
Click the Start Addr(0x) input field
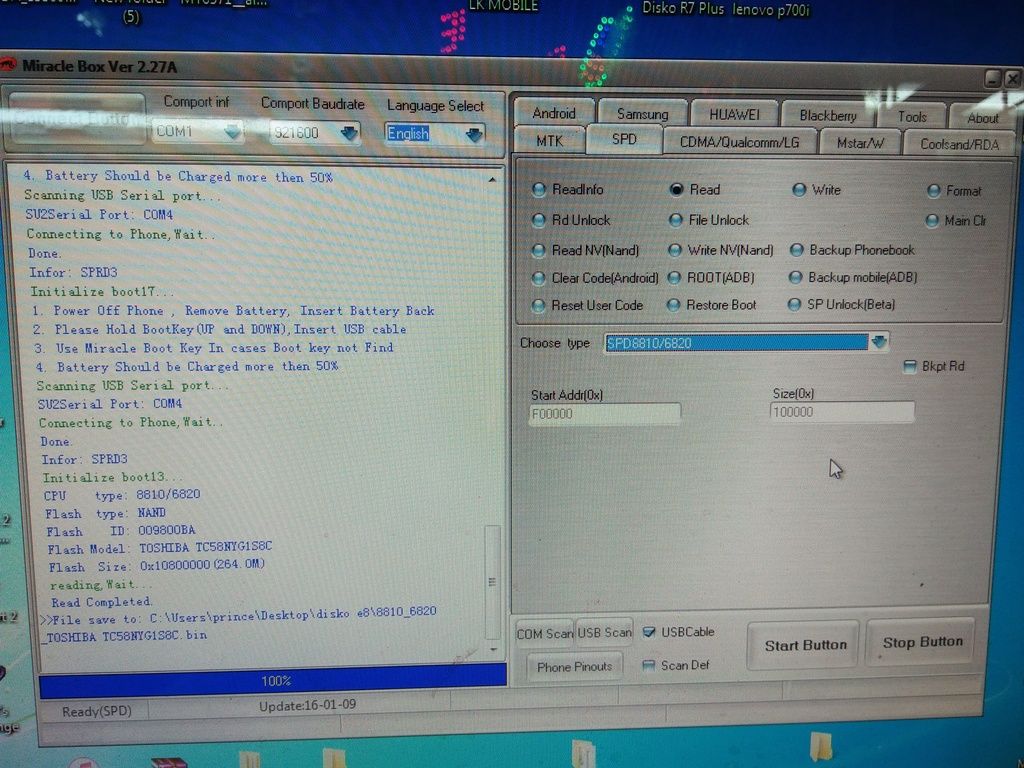pyautogui.click(x=604, y=413)
